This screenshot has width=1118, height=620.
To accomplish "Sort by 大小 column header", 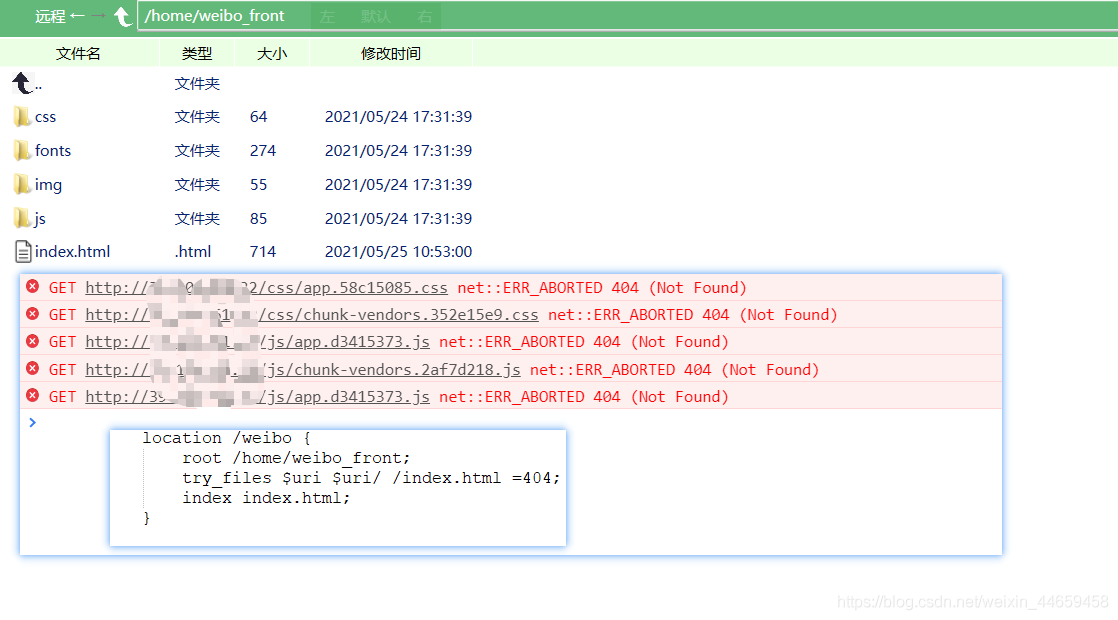I will 272,53.
